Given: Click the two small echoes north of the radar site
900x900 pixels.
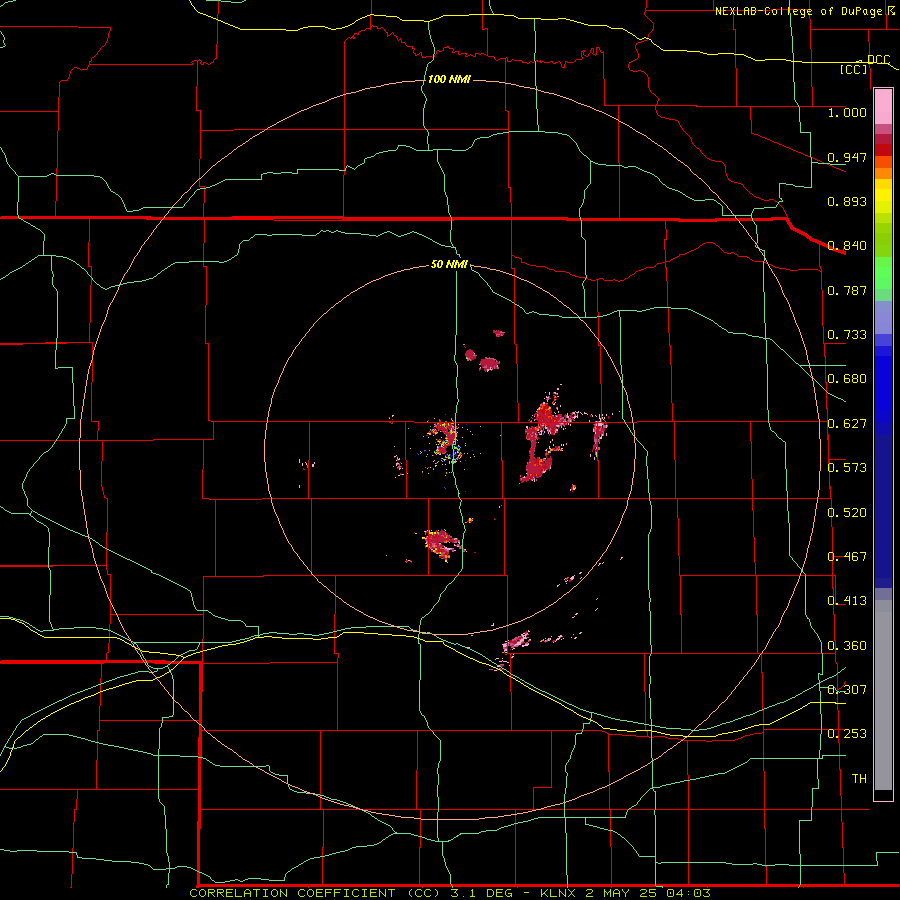Looking at the screenshot, I should point(483,359).
